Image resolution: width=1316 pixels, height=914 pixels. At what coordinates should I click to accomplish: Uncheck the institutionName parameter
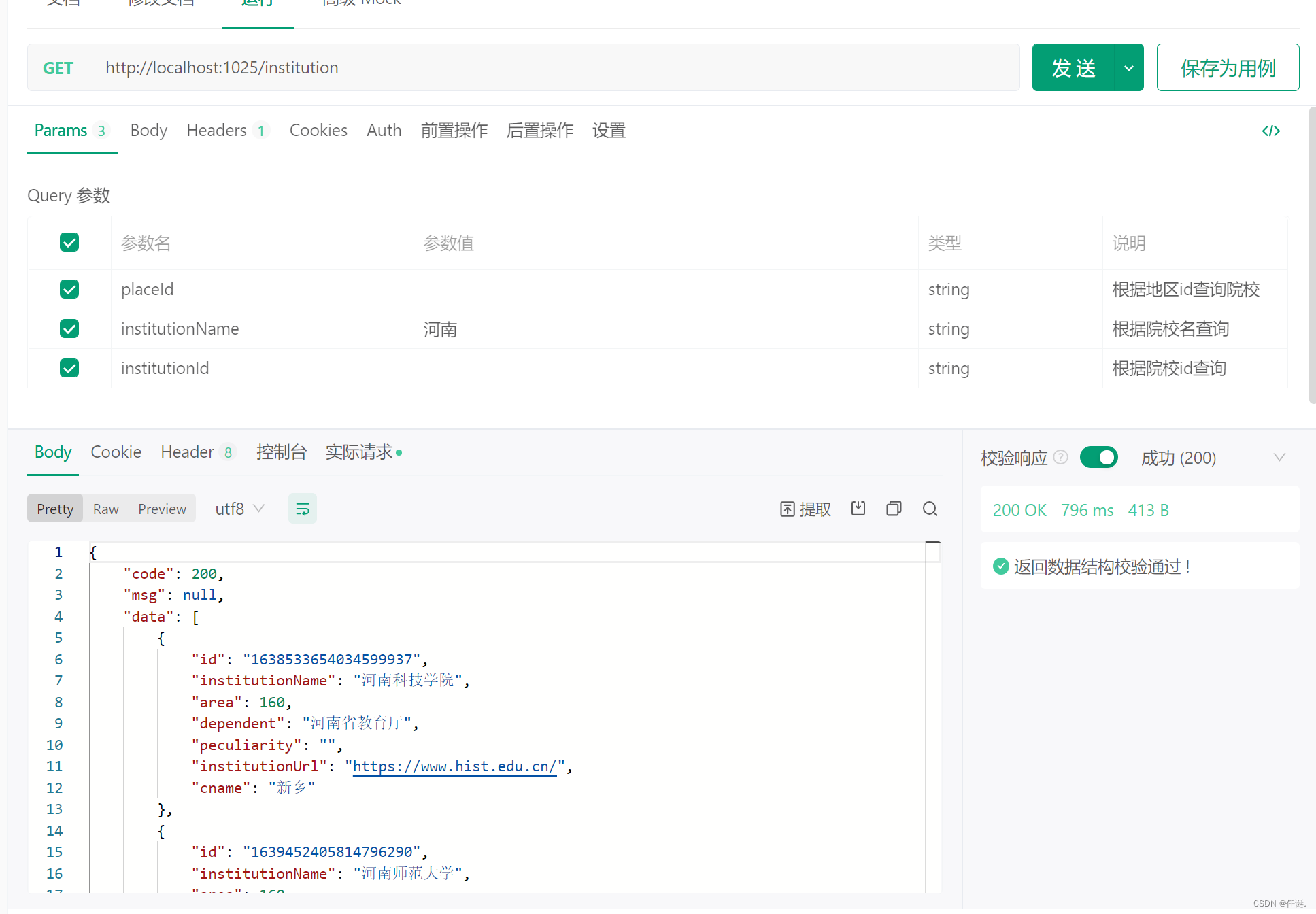tap(69, 328)
